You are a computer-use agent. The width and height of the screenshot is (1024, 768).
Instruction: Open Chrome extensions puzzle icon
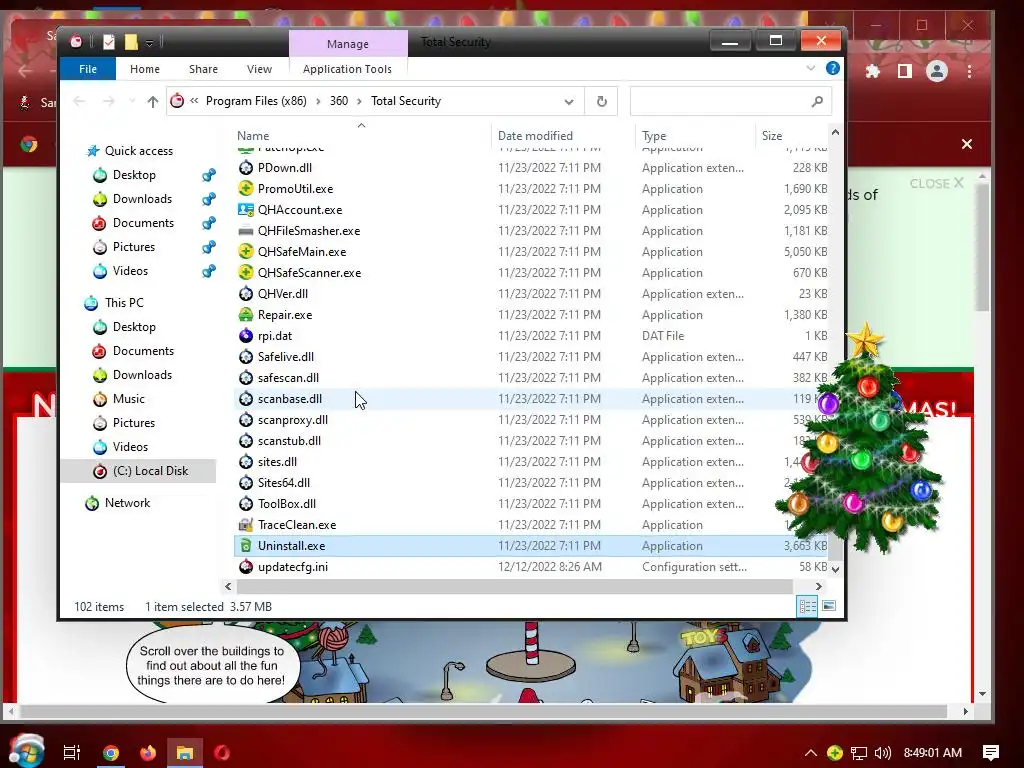872,71
